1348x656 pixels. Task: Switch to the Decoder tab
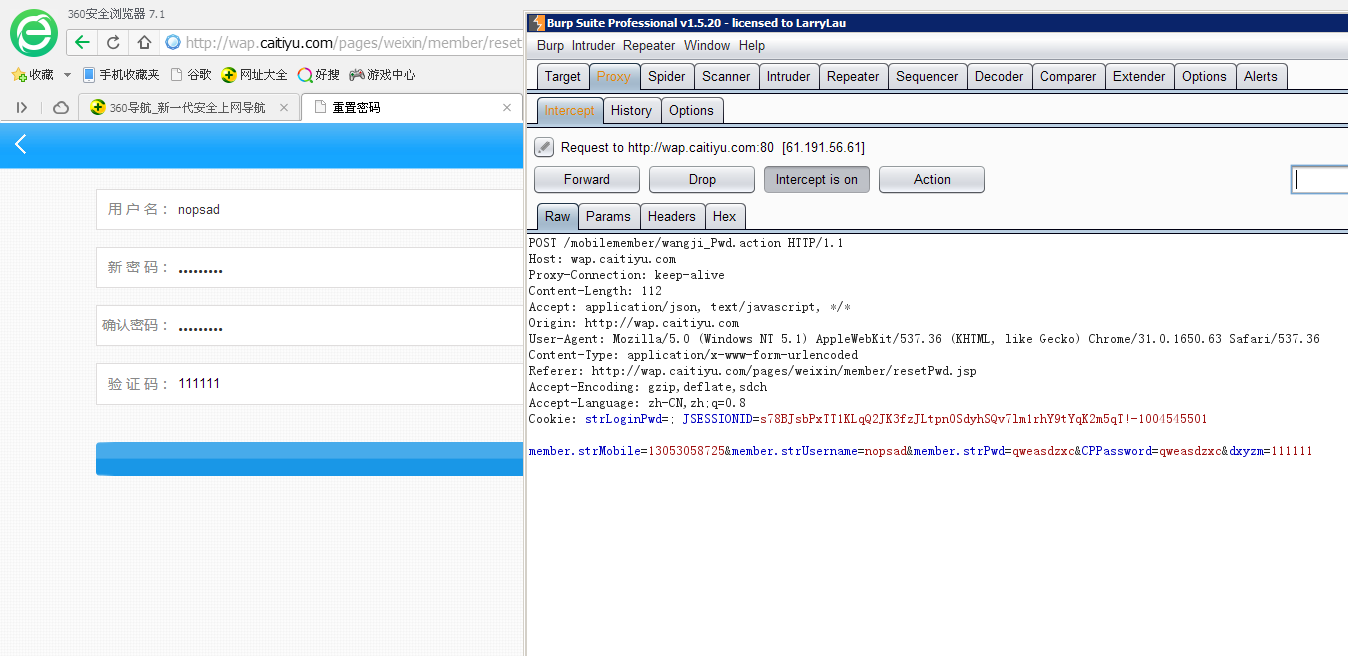(x=999, y=77)
